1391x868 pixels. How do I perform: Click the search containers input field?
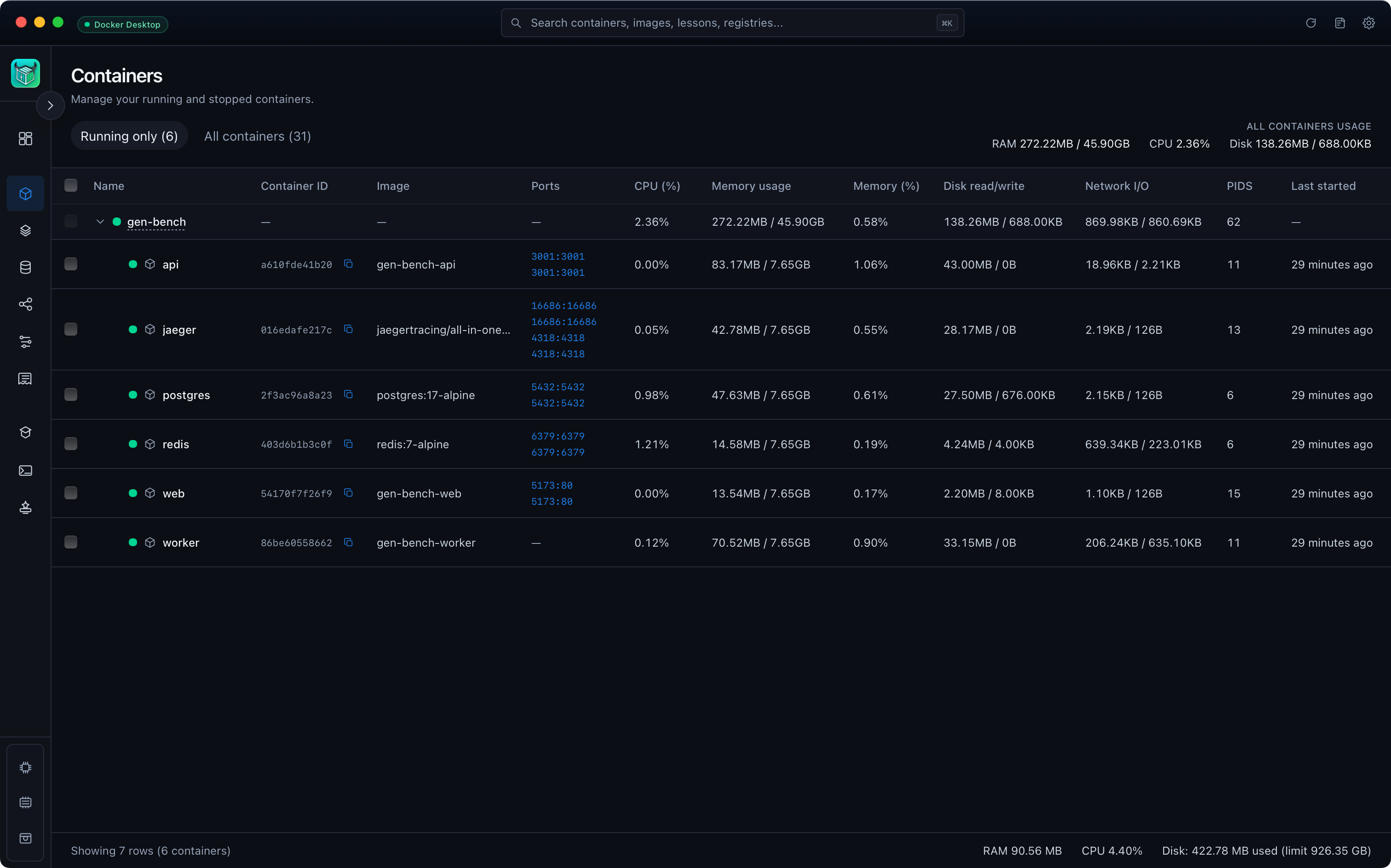point(732,23)
